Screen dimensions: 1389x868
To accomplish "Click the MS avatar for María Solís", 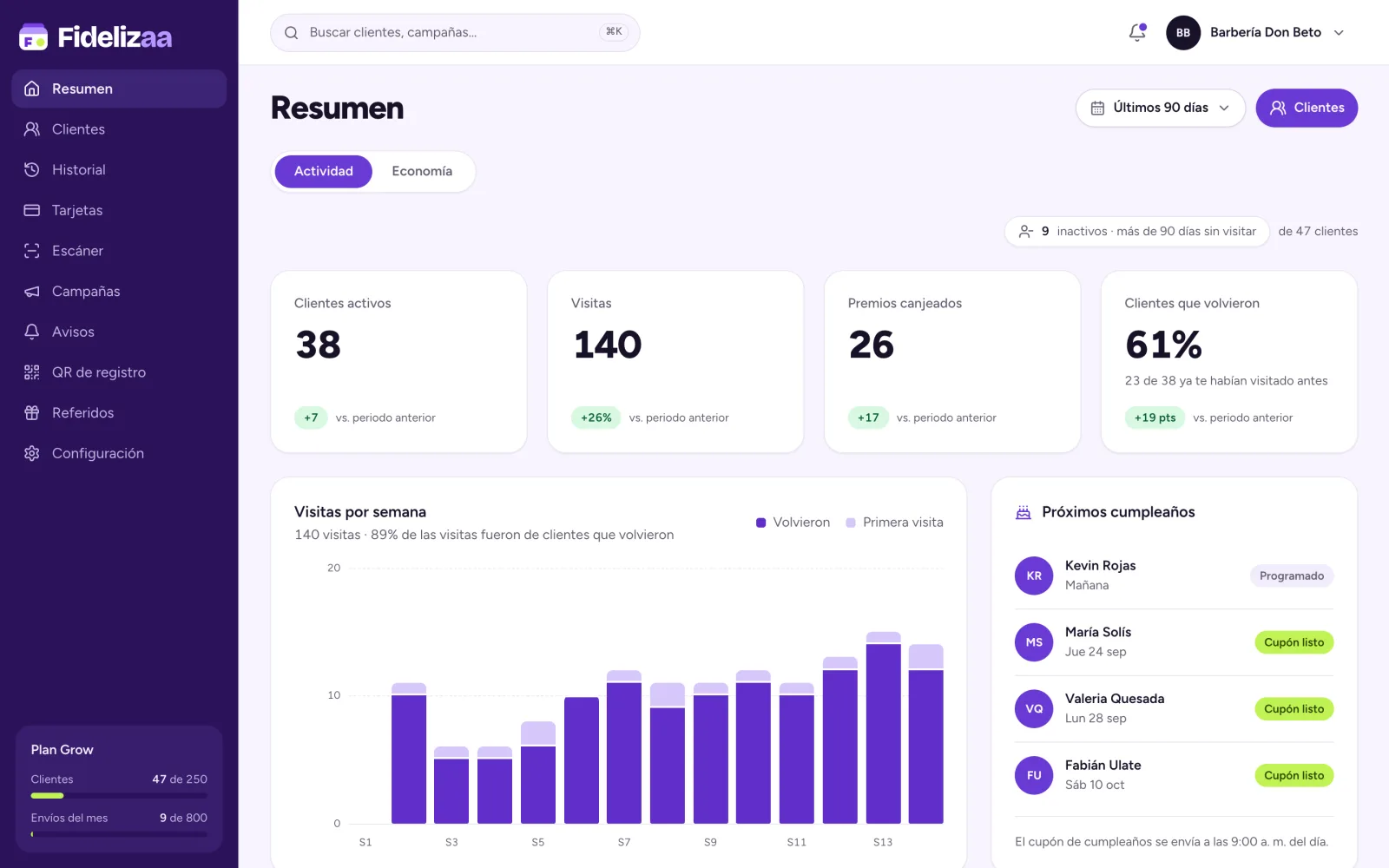I will pos(1034,642).
